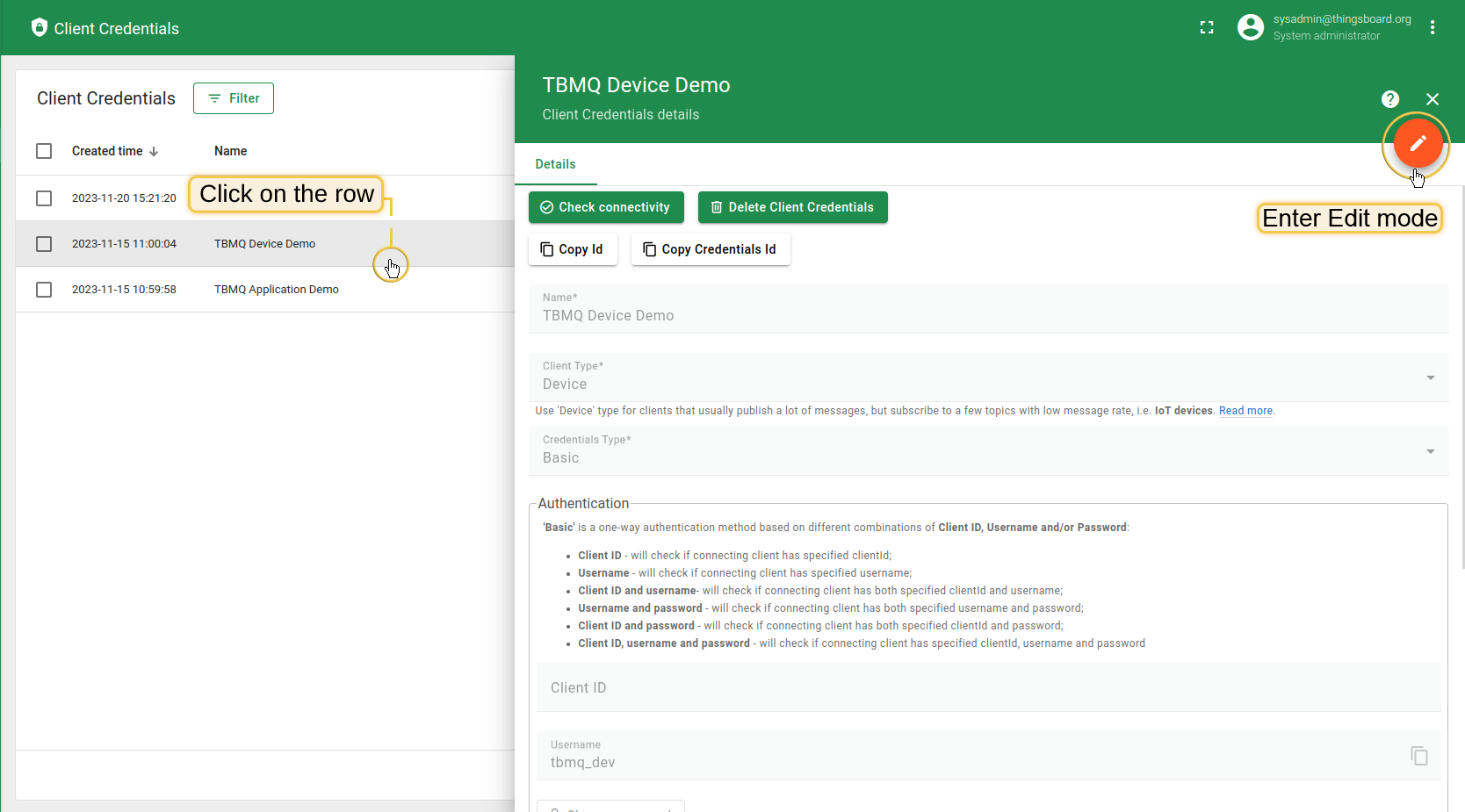Click the orange pencil edit button
Viewport: 1465px width, 812px height.
tap(1417, 144)
